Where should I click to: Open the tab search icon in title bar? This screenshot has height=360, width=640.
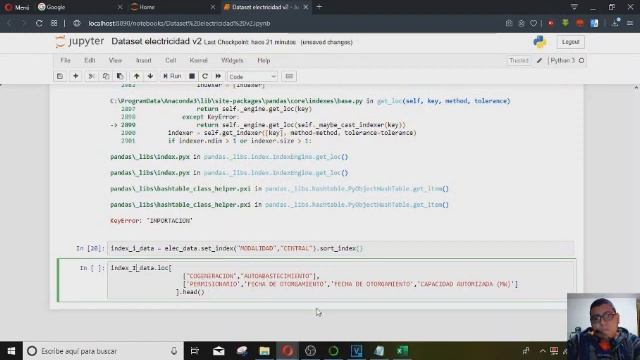[574, 7]
